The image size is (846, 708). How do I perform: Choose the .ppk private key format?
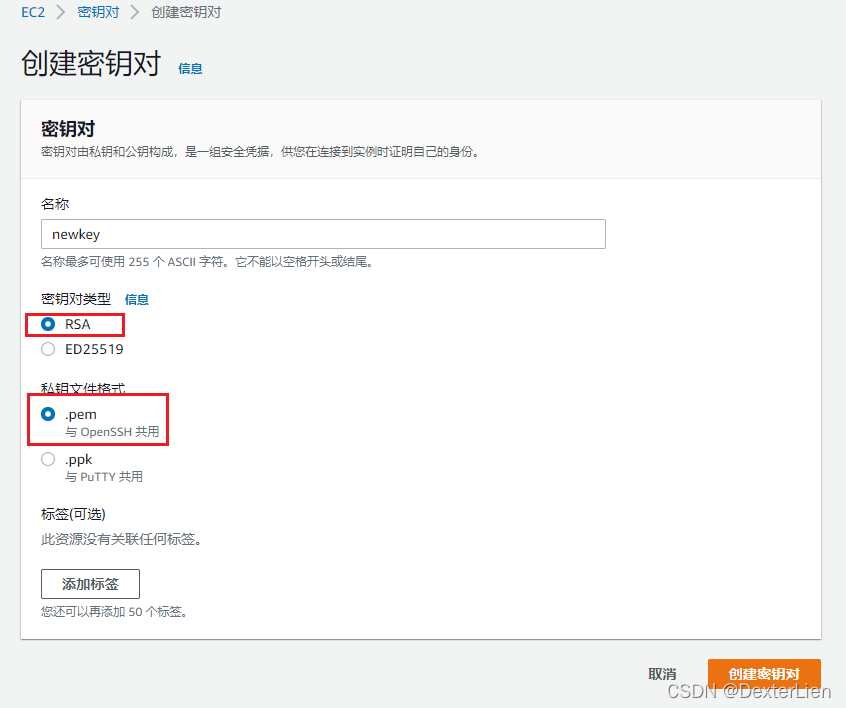click(48, 459)
